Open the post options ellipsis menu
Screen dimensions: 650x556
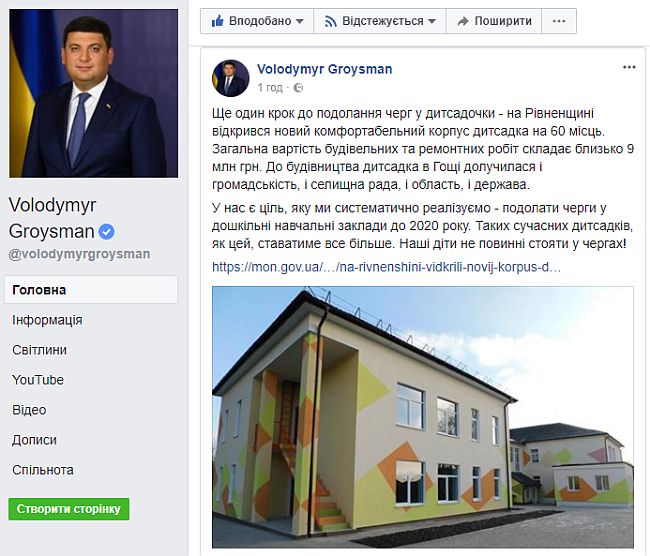[629, 67]
